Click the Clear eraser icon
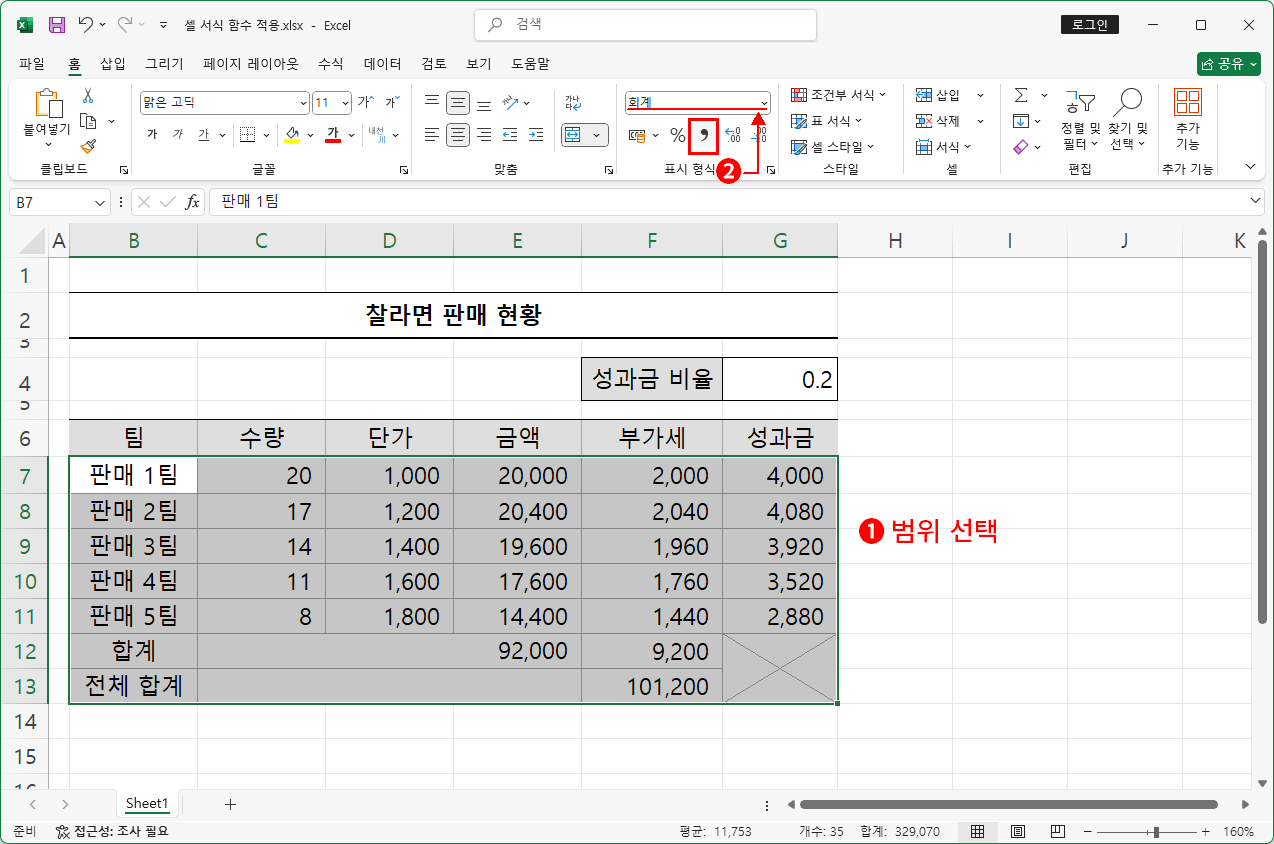1274x844 pixels. coord(1021,147)
